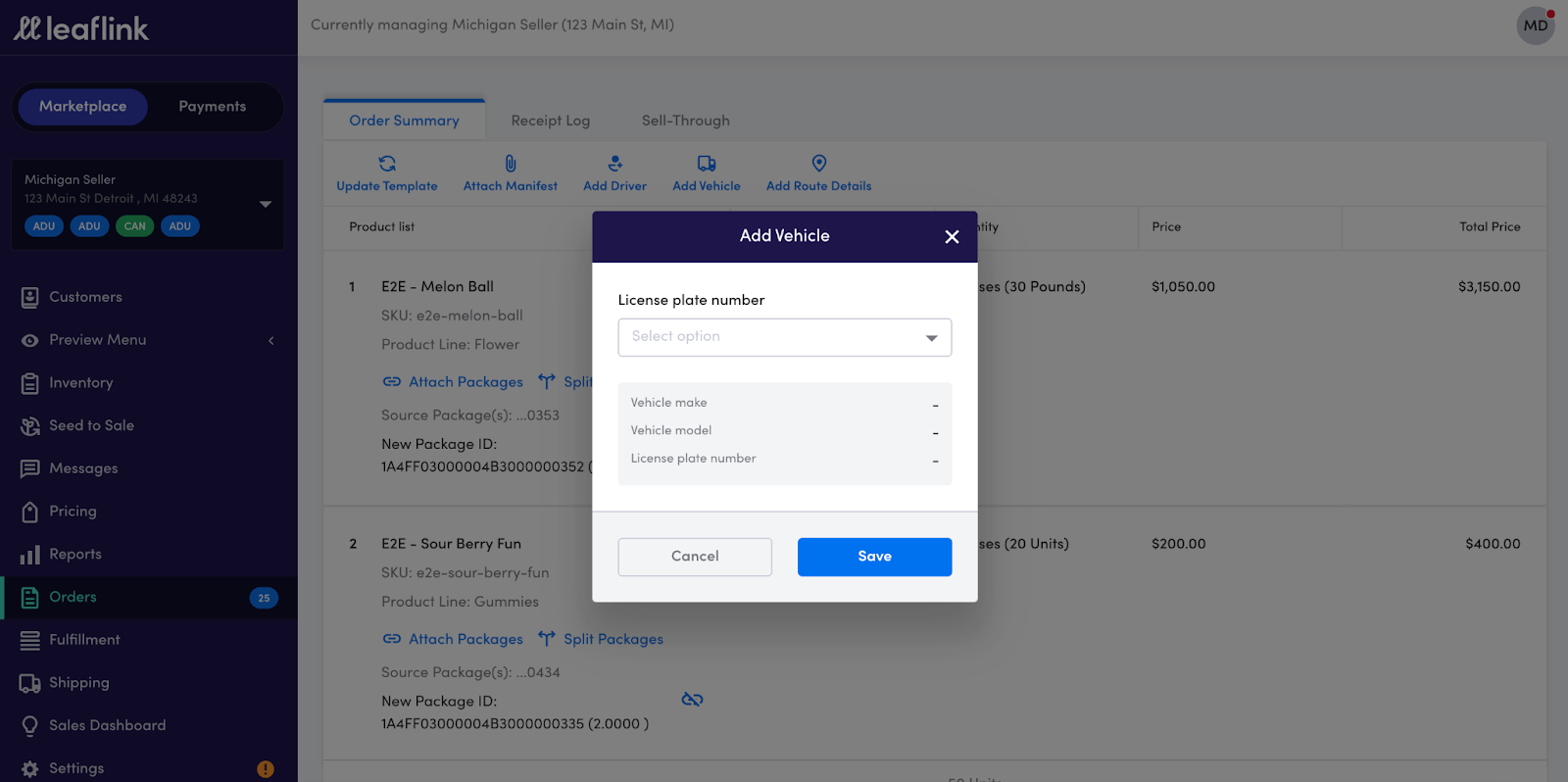This screenshot has height=782, width=1568.
Task: Click the Save button
Action: tap(875, 557)
